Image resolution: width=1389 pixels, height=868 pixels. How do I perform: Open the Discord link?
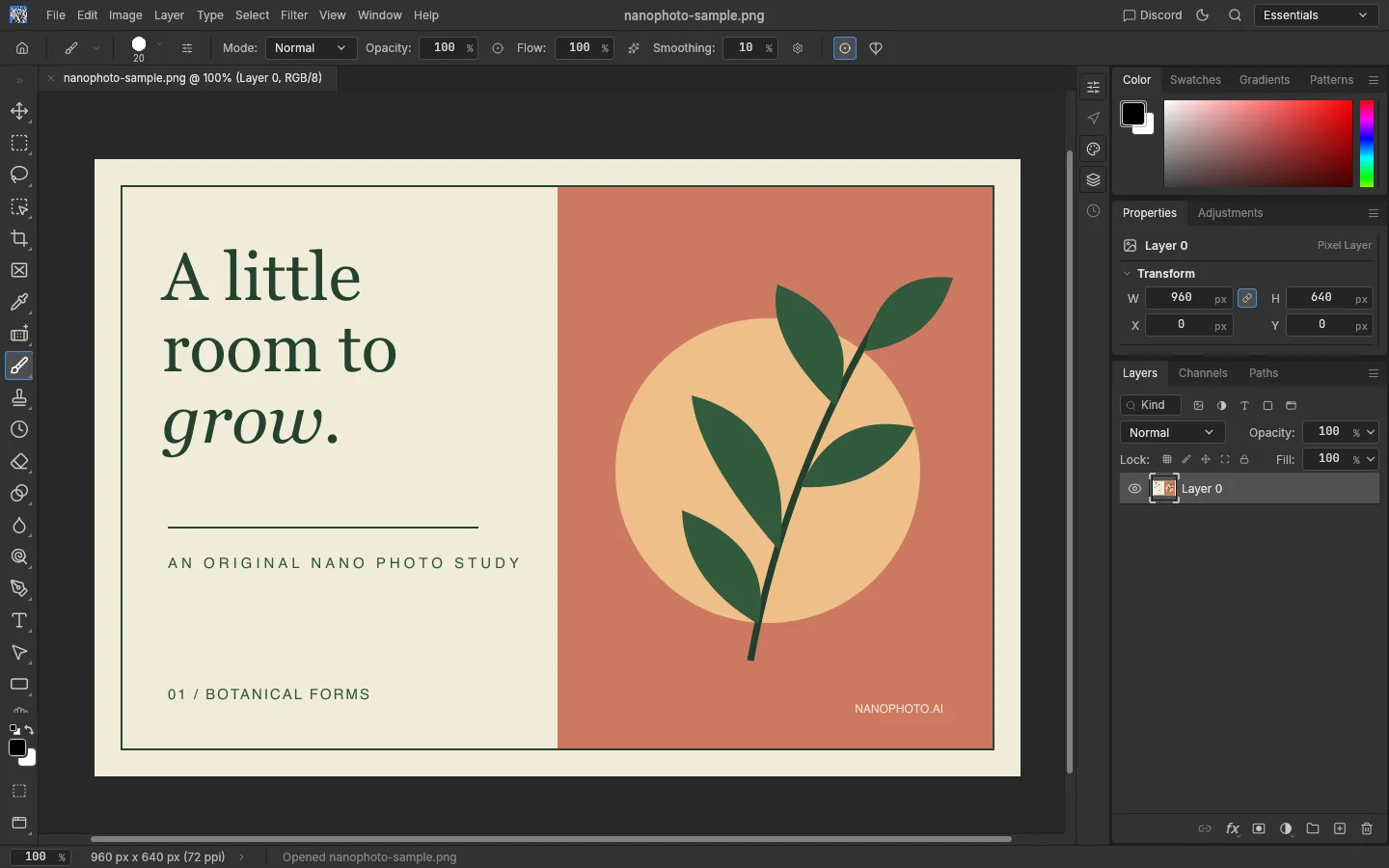(1153, 15)
